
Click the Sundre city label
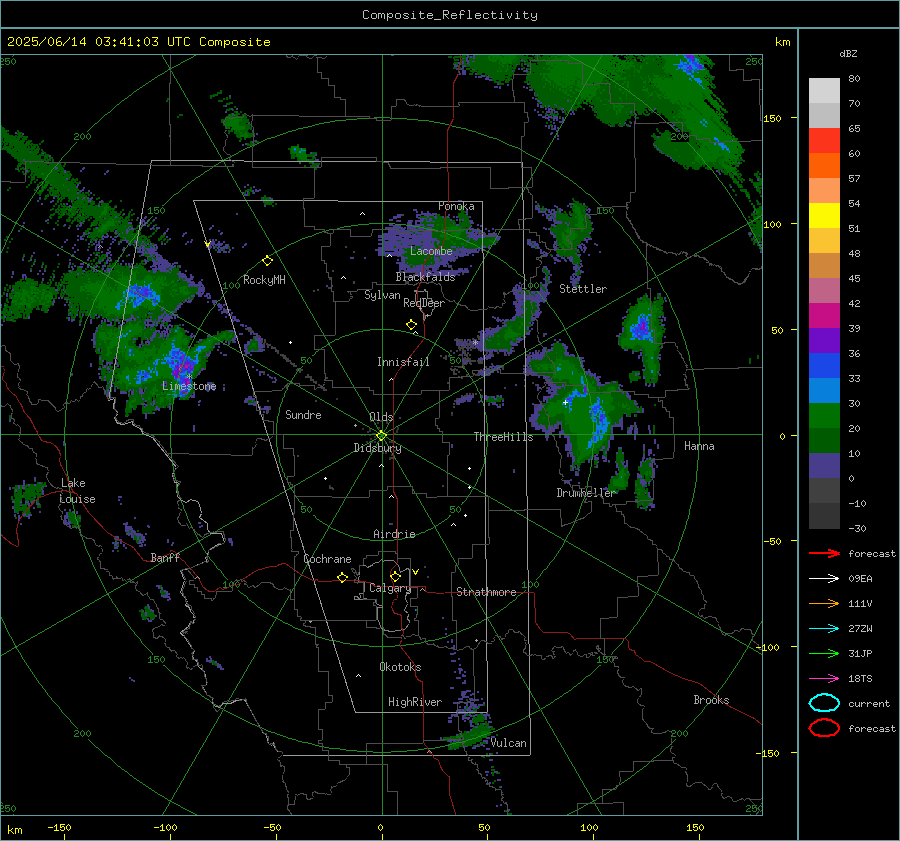(303, 414)
